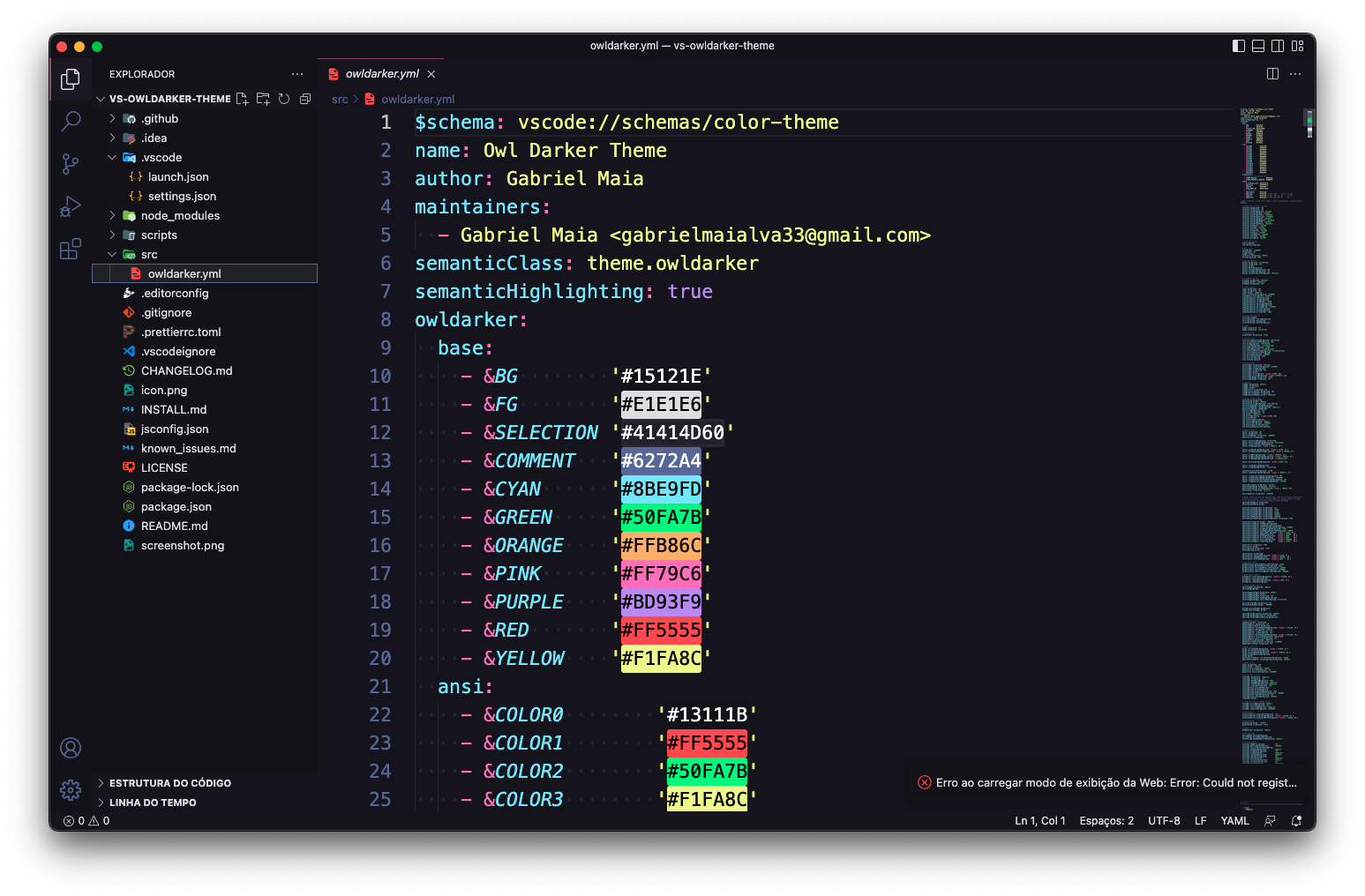Image resolution: width=1365 pixels, height=896 pixels.
Task: Show errors and warnings count
Action: [86, 820]
